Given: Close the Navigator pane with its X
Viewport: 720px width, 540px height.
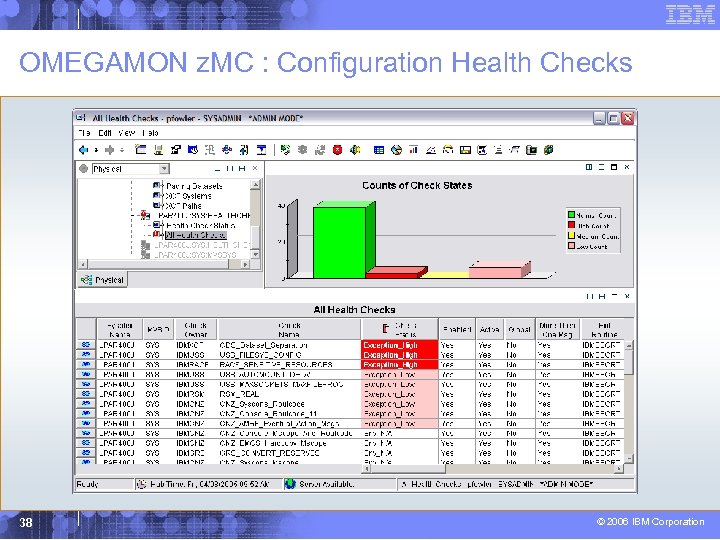Looking at the screenshot, I should coord(255,169).
